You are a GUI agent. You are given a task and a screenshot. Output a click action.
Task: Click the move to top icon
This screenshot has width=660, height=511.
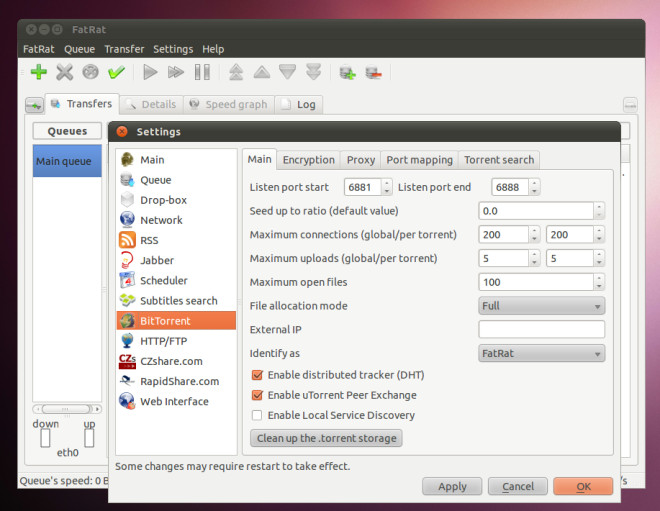(x=236, y=72)
